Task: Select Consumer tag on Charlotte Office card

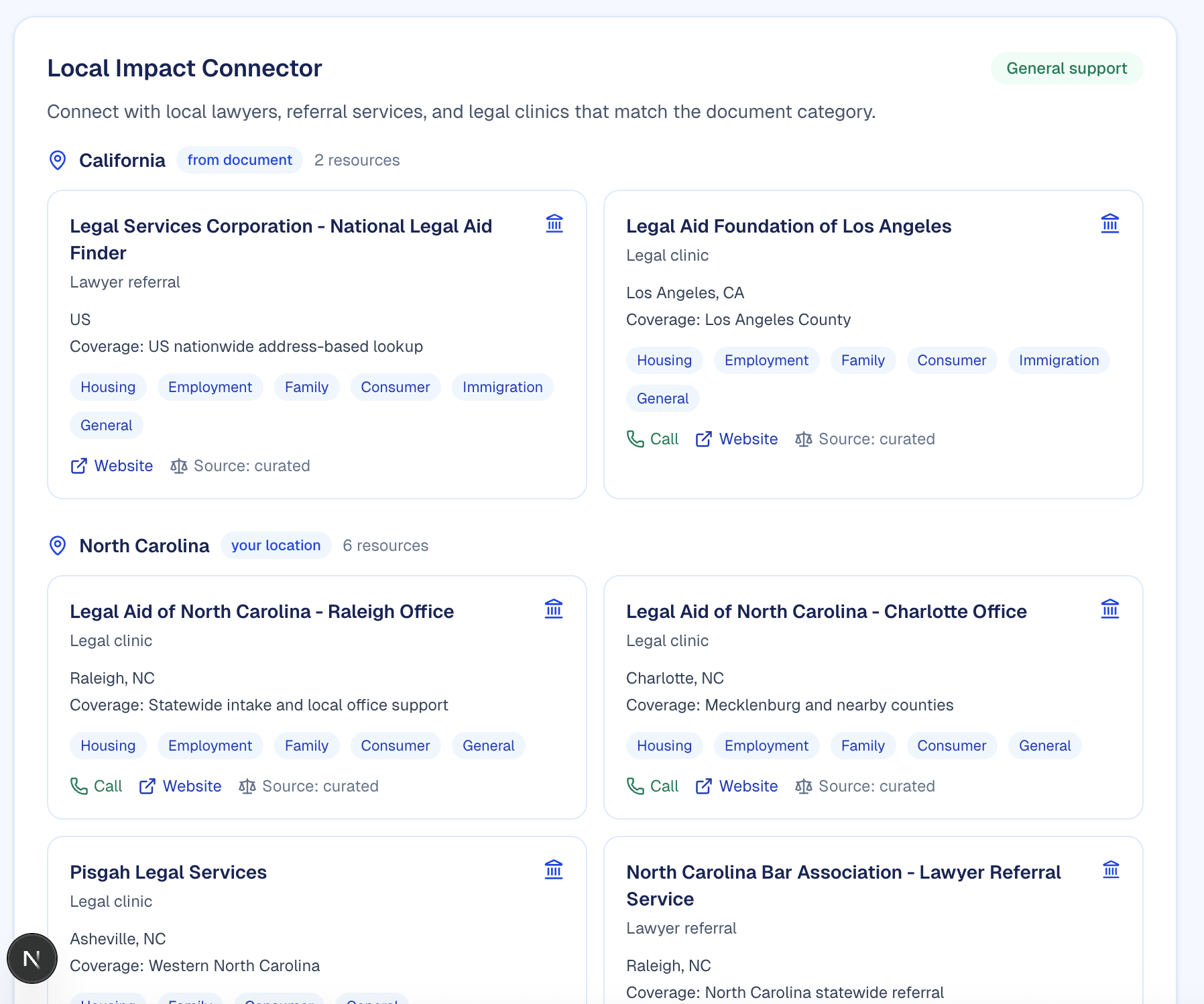Action: tap(952, 746)
